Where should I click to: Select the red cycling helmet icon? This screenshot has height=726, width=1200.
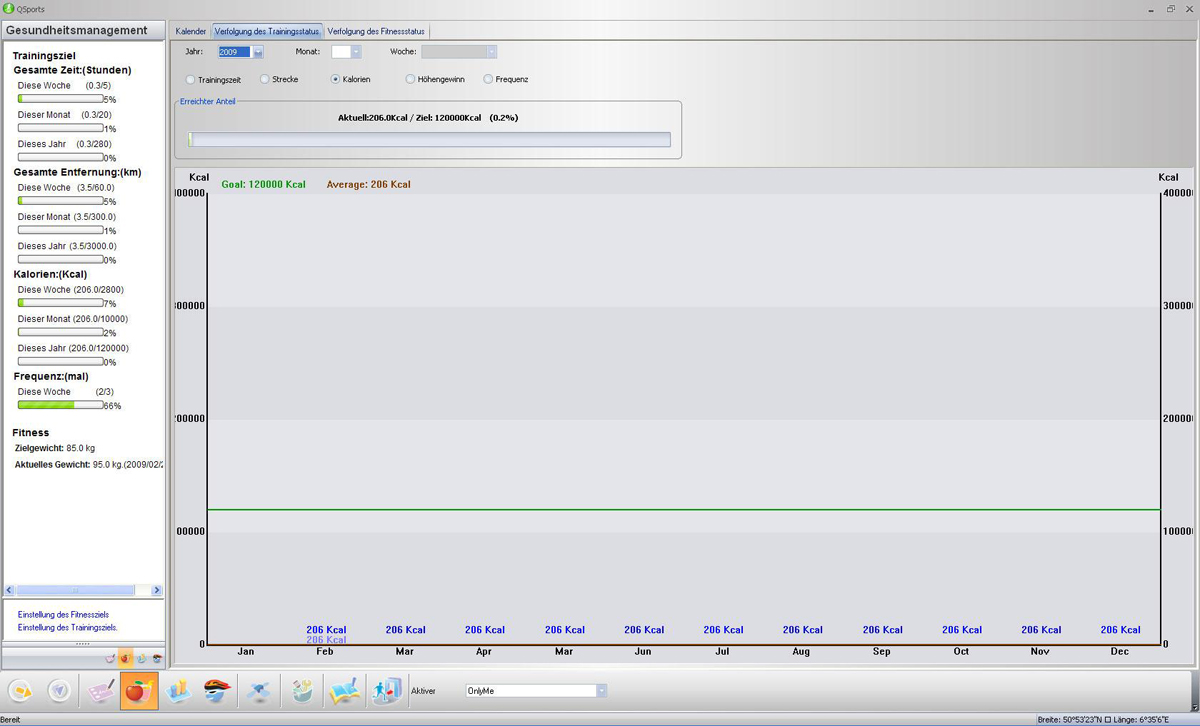tap(217, 691)
